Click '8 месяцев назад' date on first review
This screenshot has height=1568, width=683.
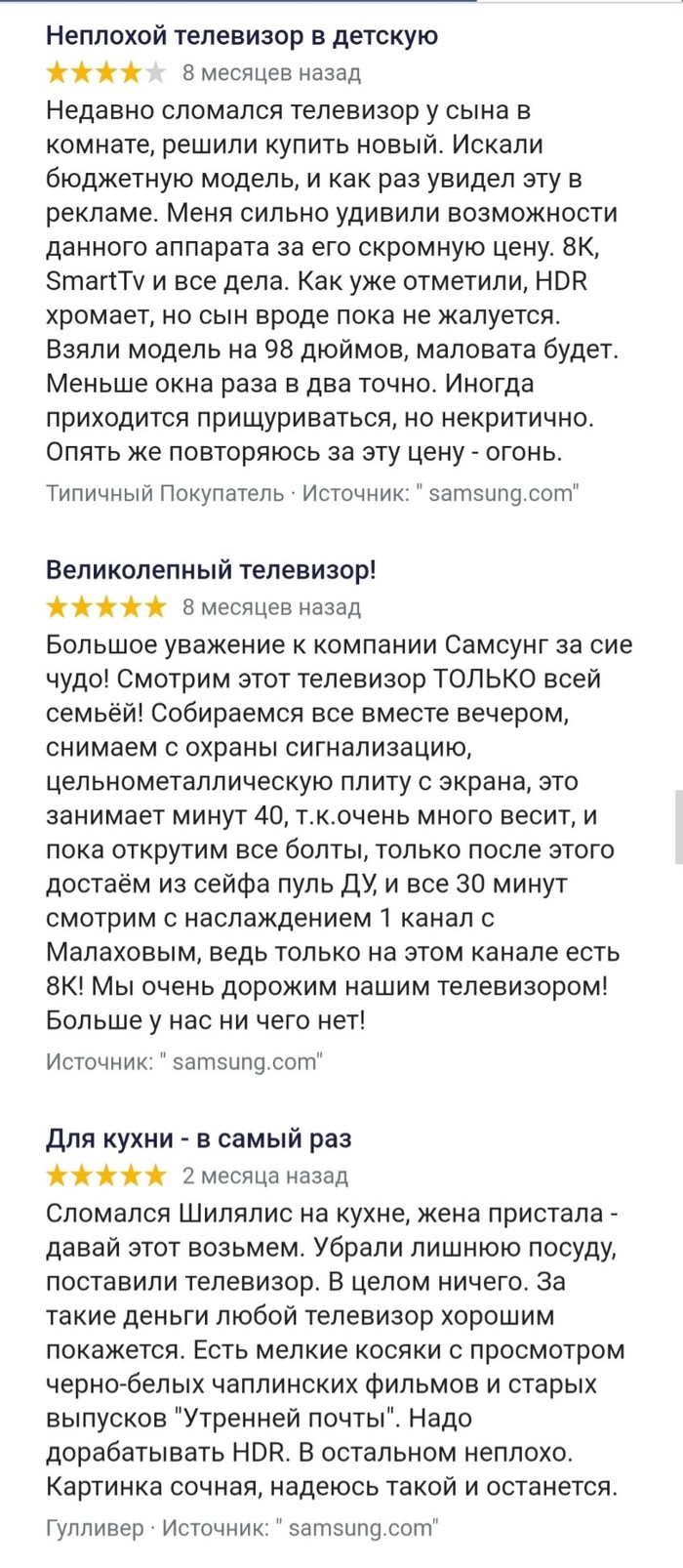coord(272,72)
